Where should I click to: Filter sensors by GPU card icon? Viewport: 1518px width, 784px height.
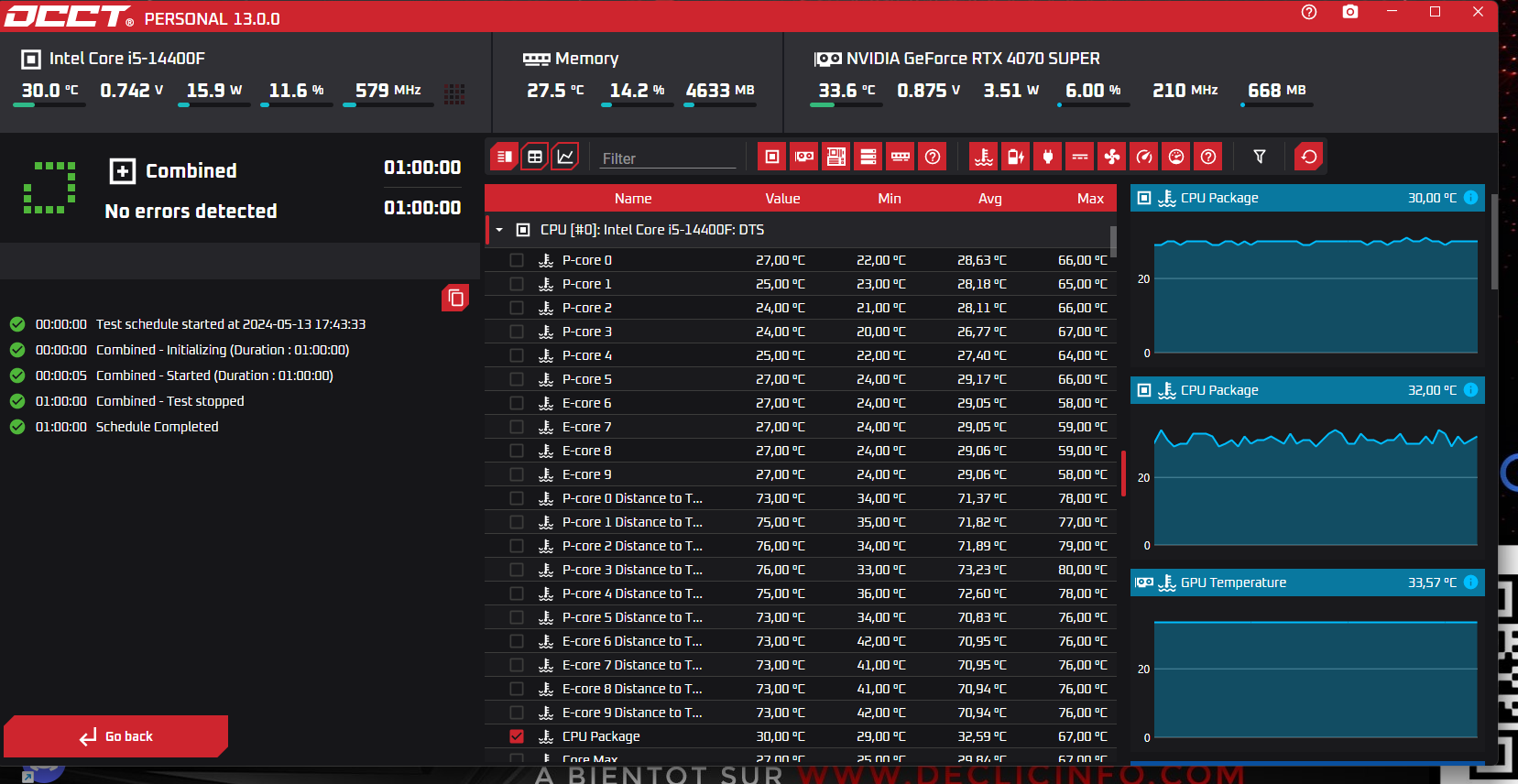804,157
